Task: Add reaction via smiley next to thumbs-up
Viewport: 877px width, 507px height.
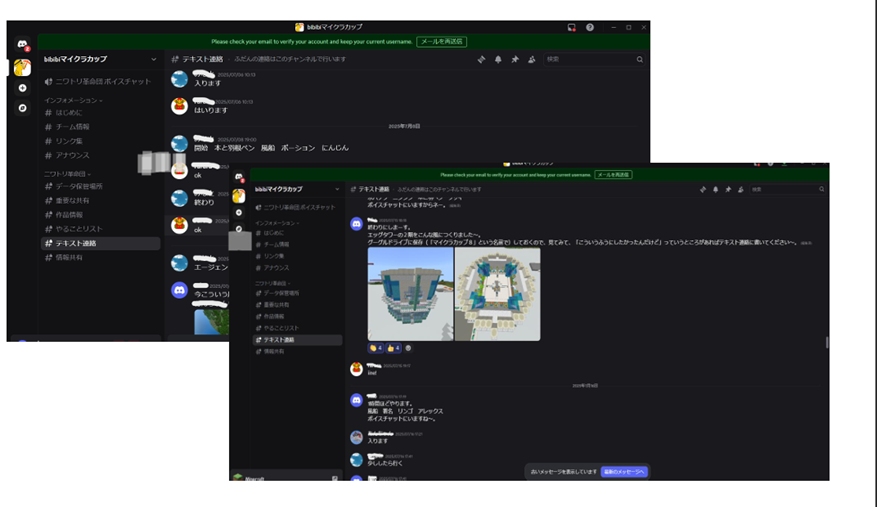Action: [408, 348]
